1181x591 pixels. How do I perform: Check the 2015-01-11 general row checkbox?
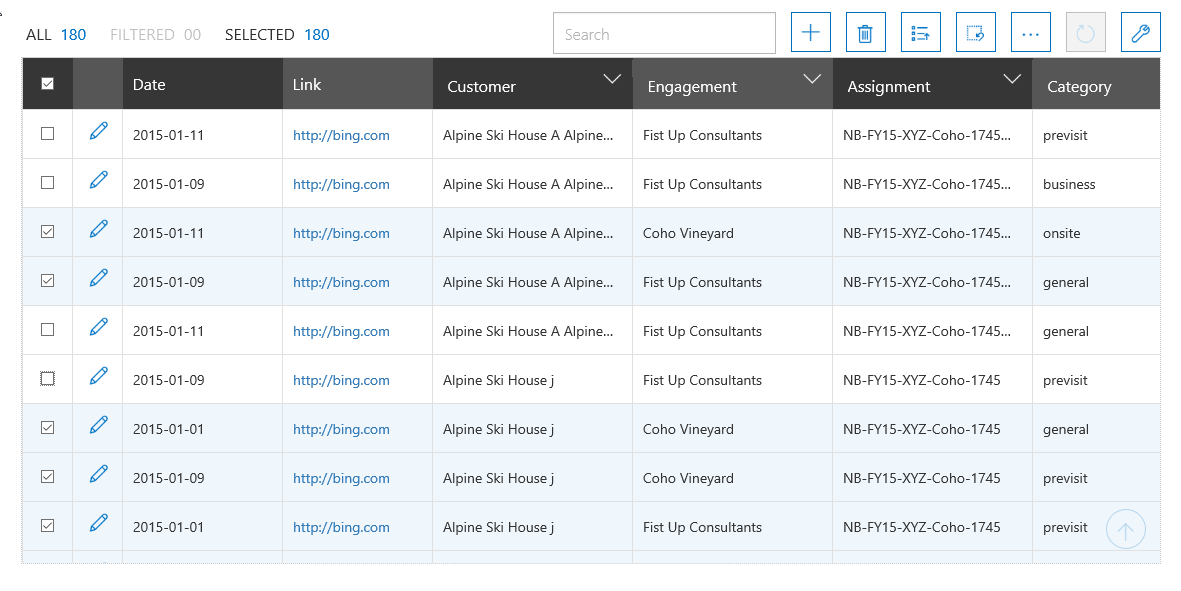[x=47, y=330]
